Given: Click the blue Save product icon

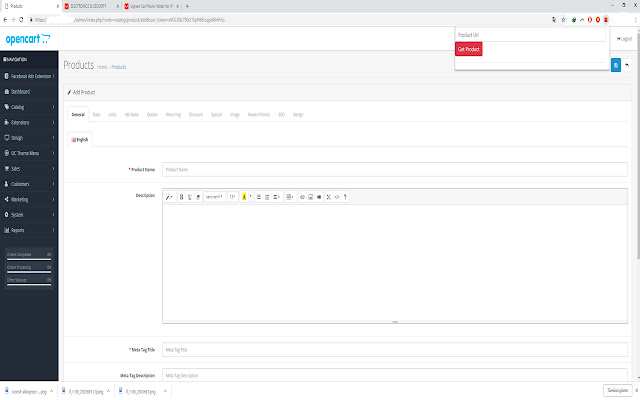Looking at the screenshot, I should click(x=616, y=65).
